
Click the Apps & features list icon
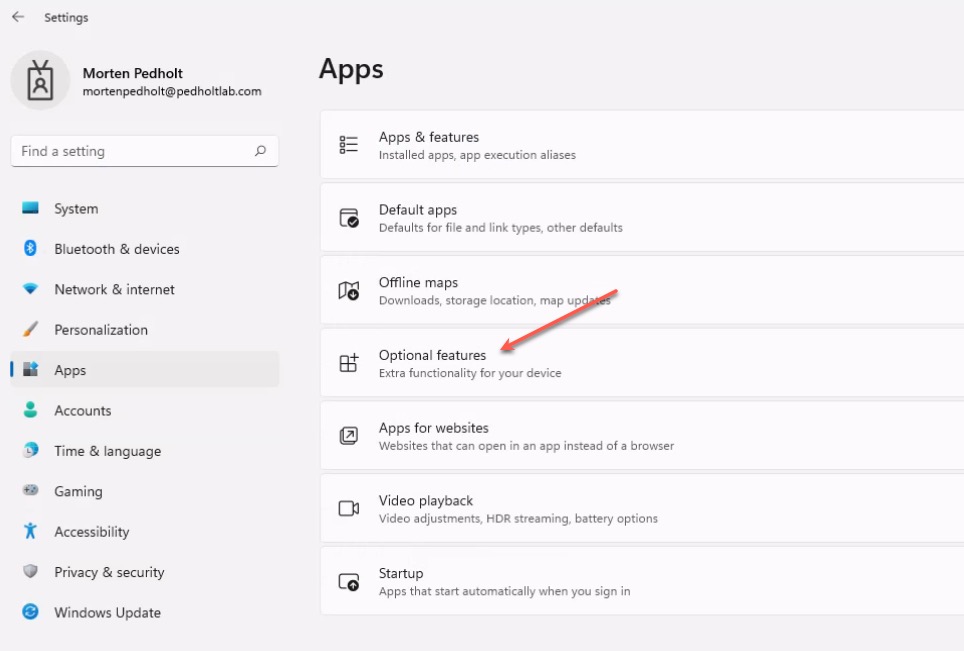(x=349, y=144)
